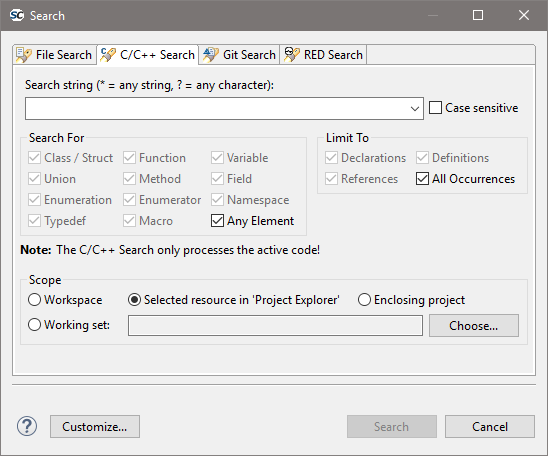Click the SC application icon in title bar

(x=17, y=15)
